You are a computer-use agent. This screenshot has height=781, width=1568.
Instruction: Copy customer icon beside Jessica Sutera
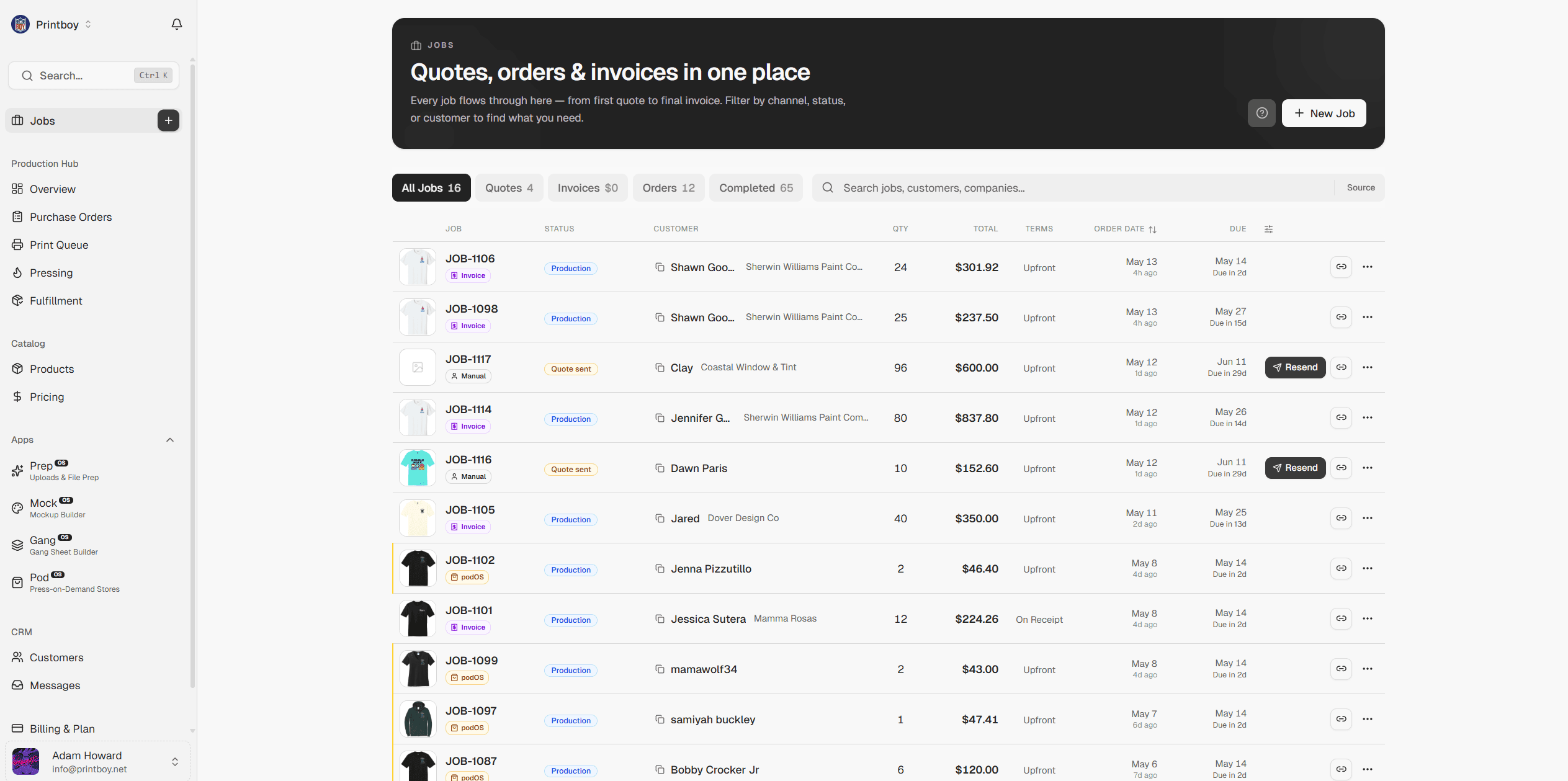point(660,618)
